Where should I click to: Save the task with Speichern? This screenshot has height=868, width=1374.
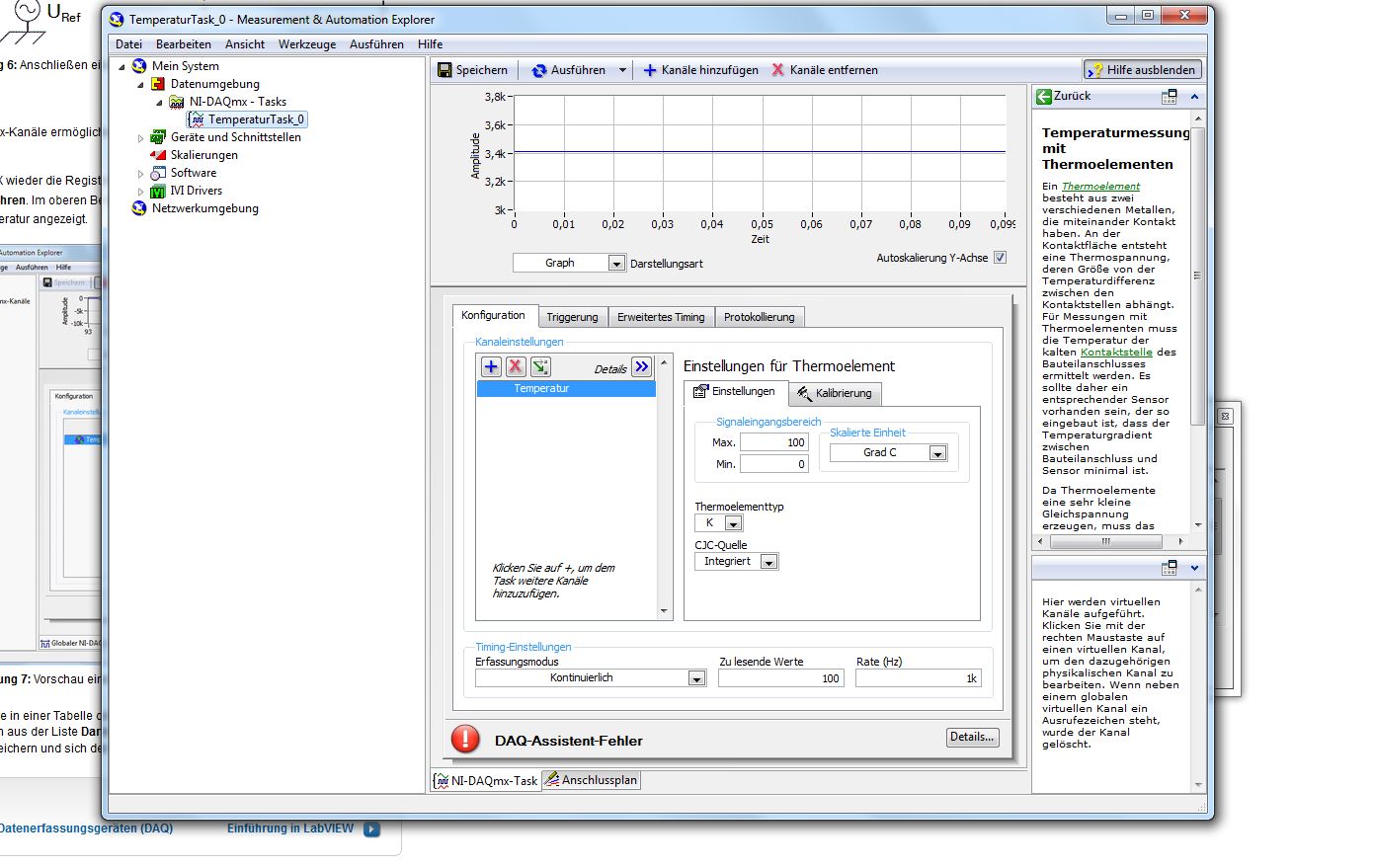[473, 70]
